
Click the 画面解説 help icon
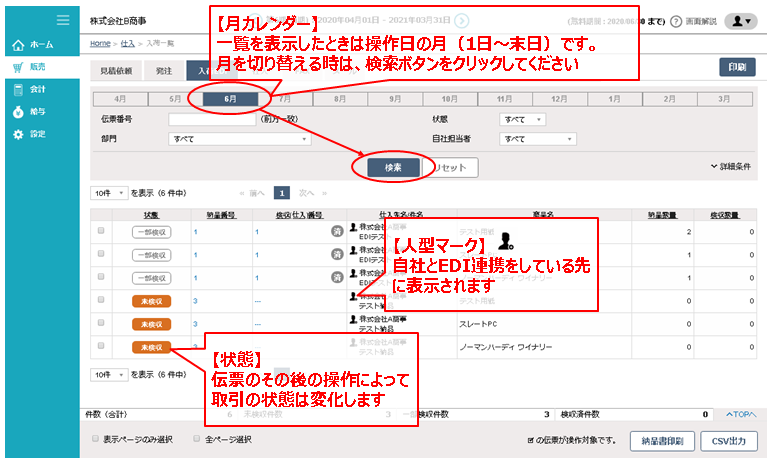click(677, 21)
